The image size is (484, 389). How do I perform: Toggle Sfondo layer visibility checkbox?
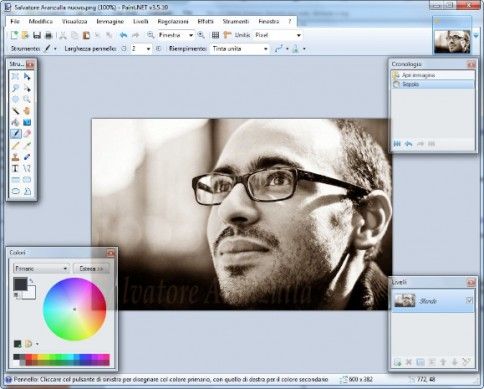click(469, 300)
